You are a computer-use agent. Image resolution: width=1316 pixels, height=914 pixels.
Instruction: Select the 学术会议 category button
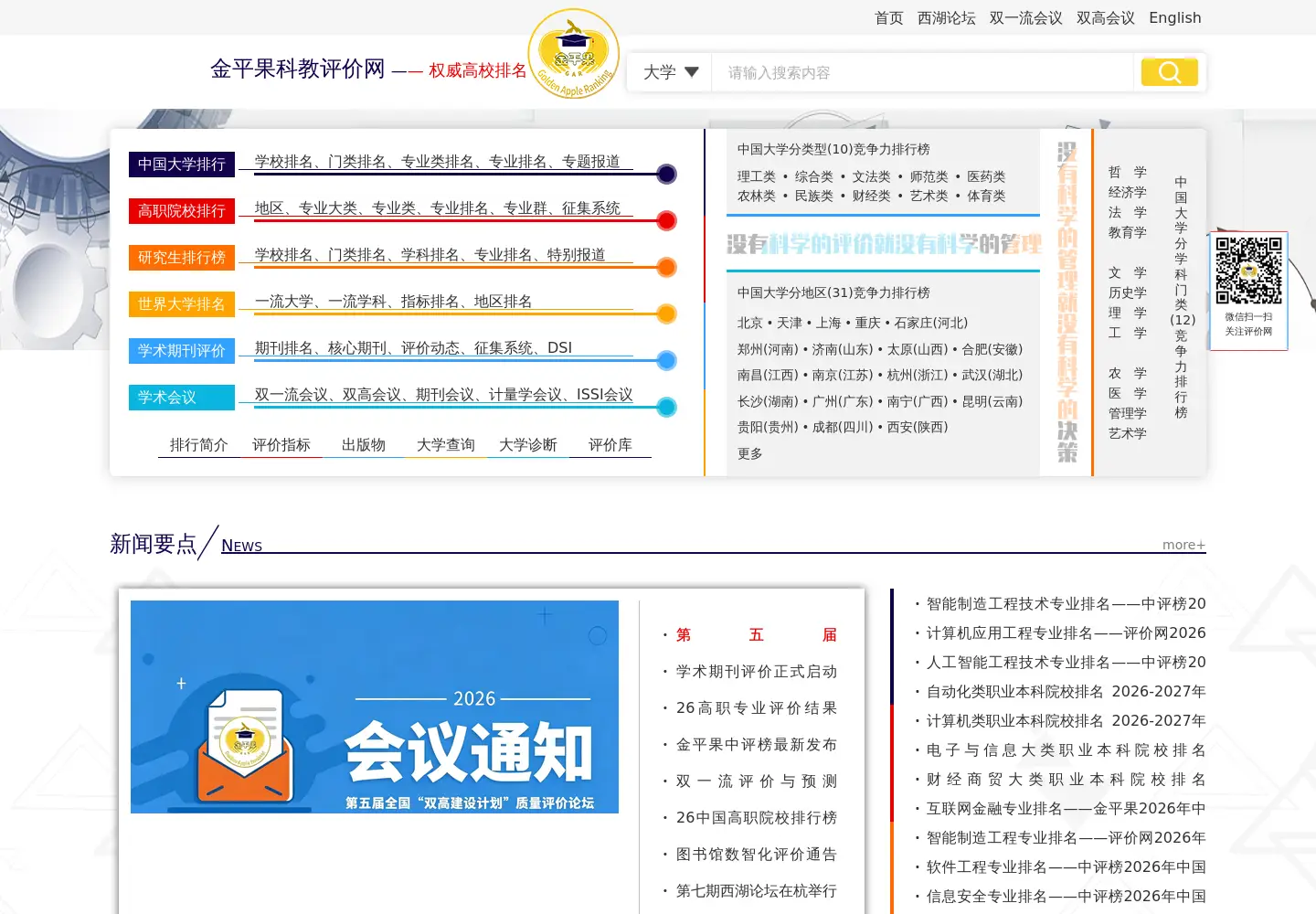pyautogui.click(x=182, y=397)
